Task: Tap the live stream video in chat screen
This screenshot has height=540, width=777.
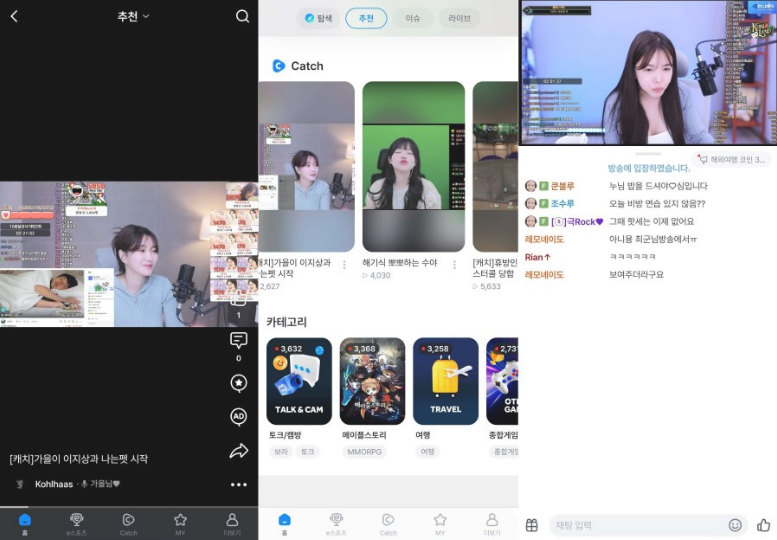Action: coord(648,73)
